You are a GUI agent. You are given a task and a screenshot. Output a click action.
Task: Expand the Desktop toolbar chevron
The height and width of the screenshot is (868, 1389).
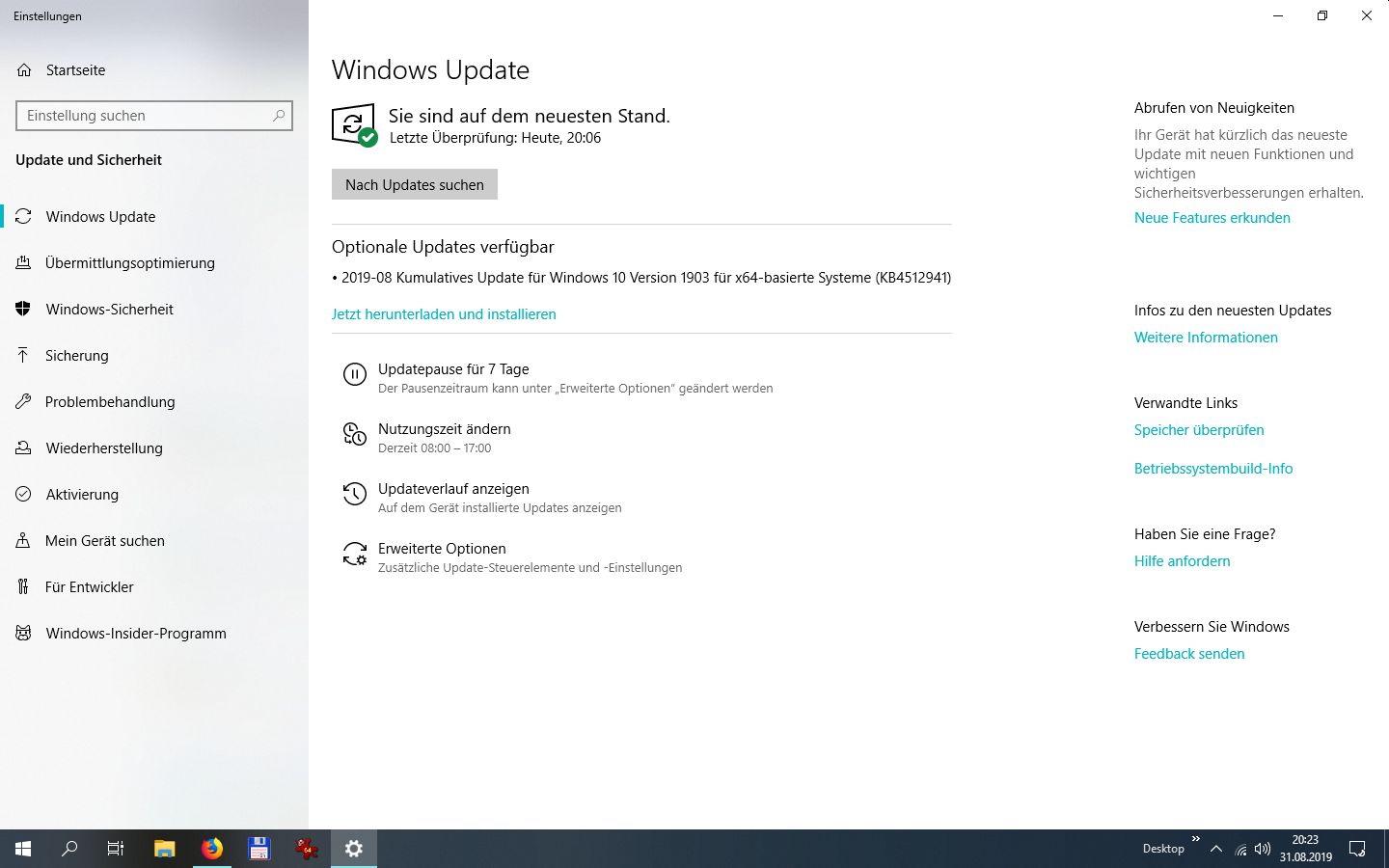[1196, 839]
